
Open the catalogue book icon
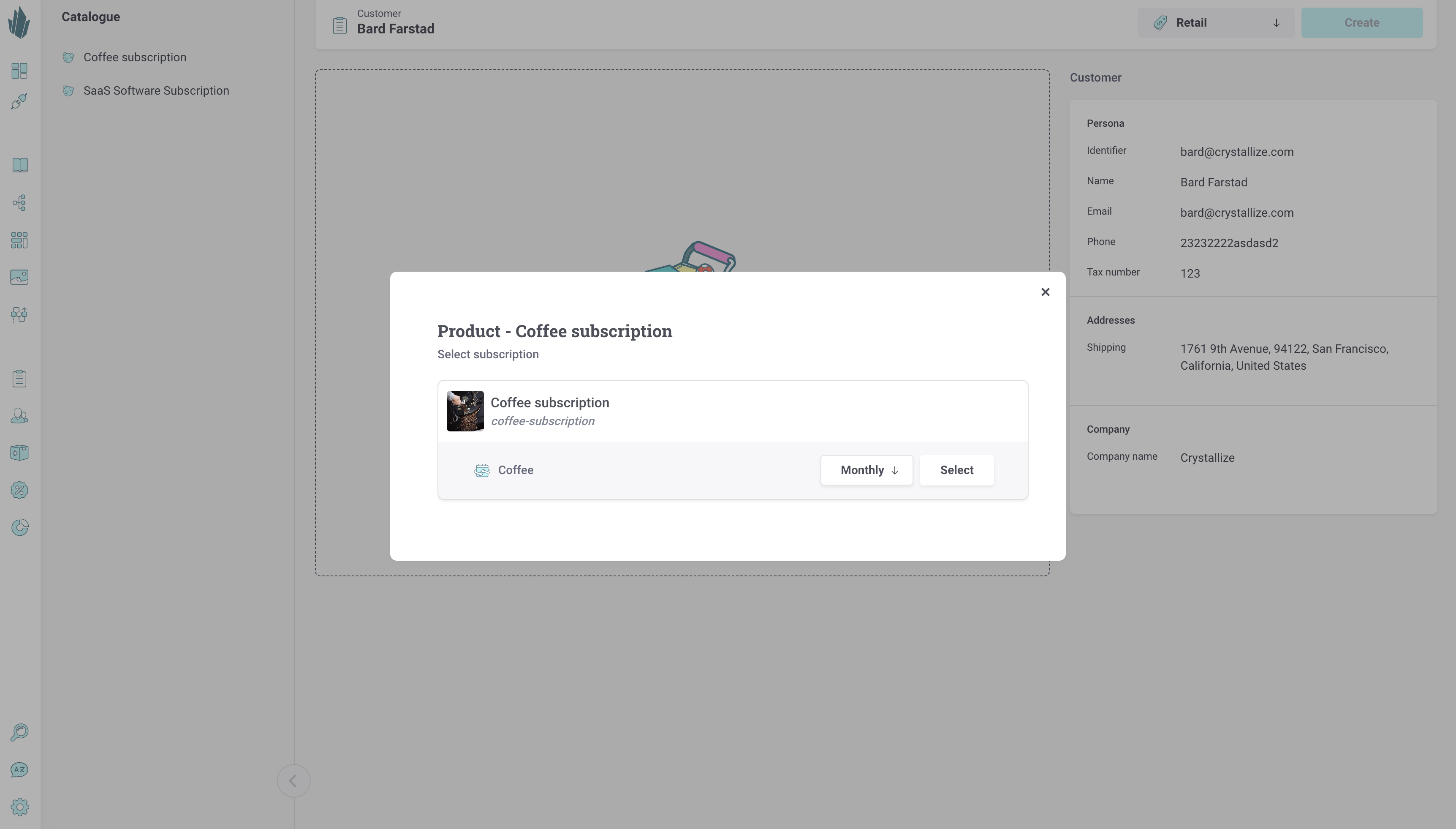coord(19,165)
